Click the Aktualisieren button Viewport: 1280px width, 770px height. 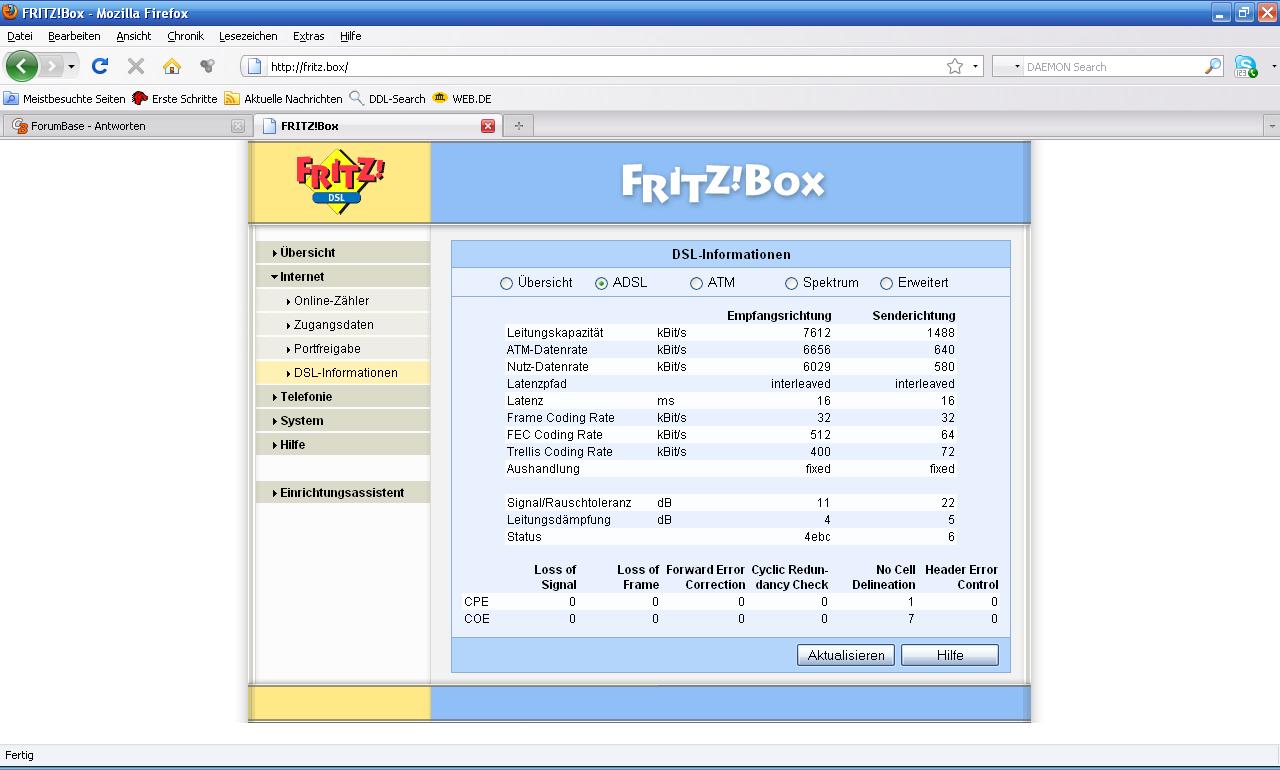(846, 655)
